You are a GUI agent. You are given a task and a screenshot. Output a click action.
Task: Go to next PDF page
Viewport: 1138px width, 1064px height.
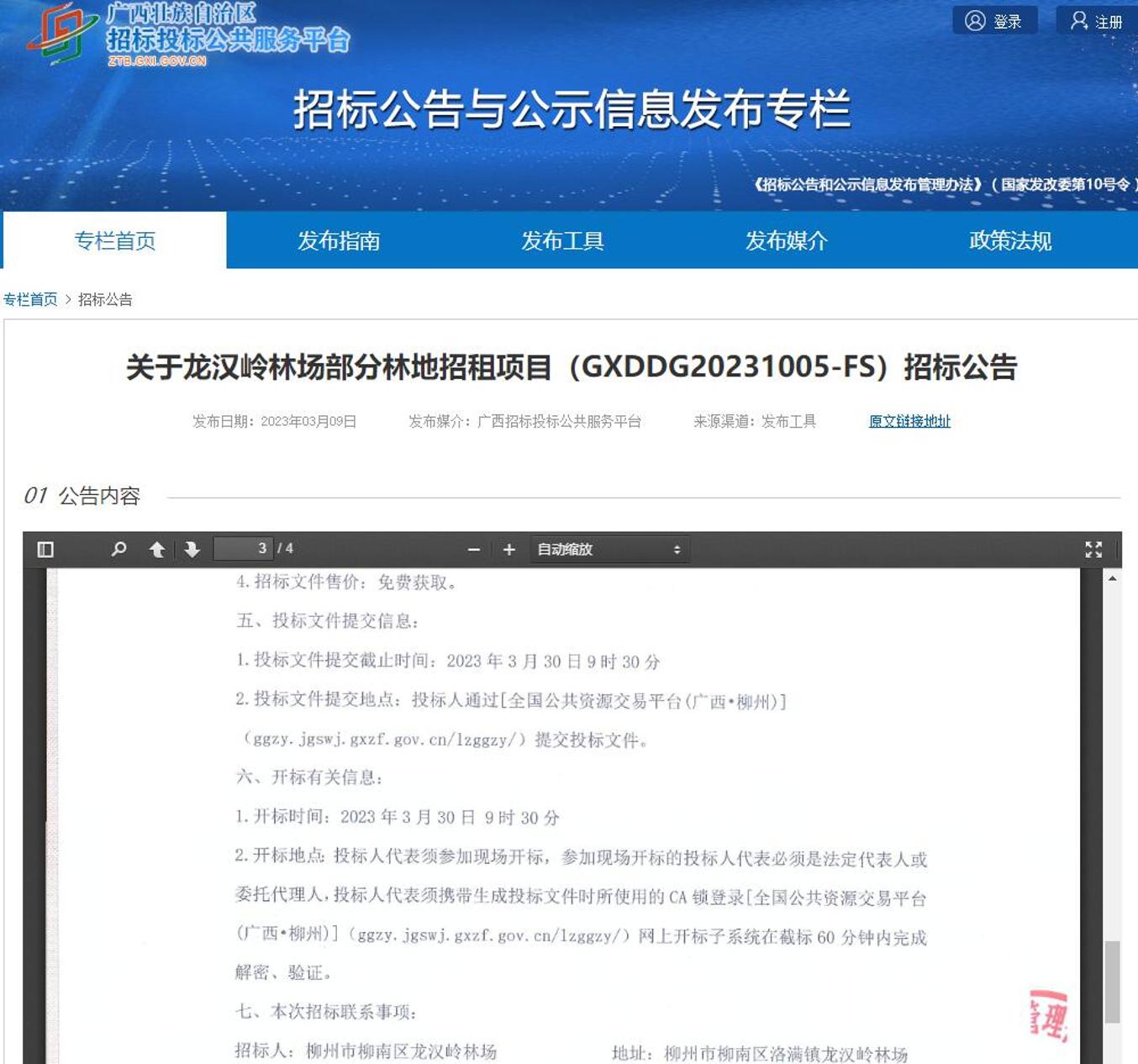click(192, 550)
